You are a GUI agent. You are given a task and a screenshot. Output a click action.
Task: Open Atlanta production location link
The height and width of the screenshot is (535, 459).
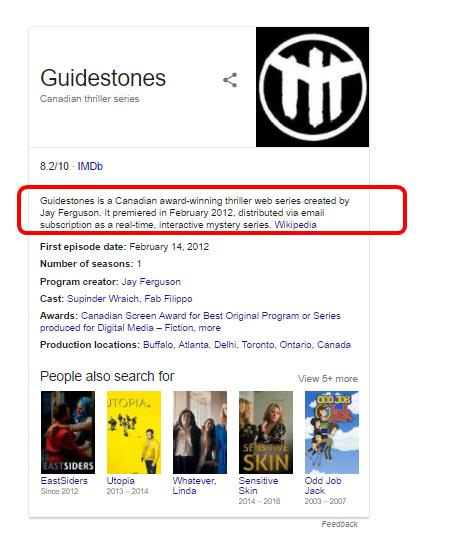(x=193, y=345)
